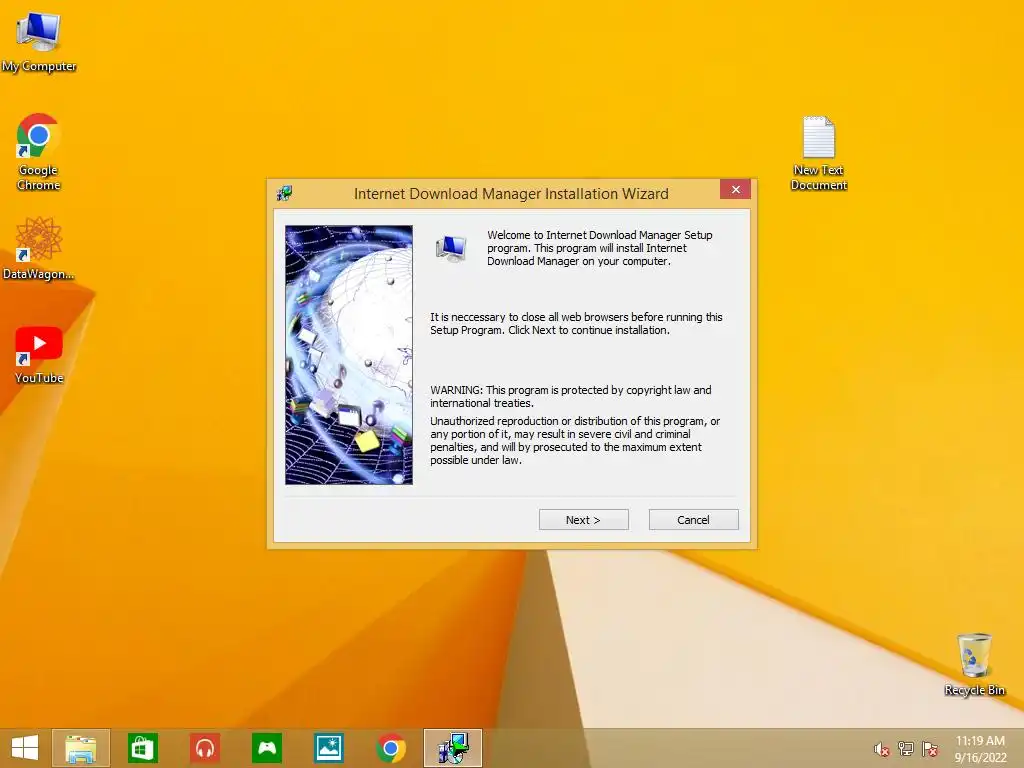The width and height of the screenshot is (1024, 768).
Task: Open the Photos app in taskbar
Action: [x=329, y=748]
